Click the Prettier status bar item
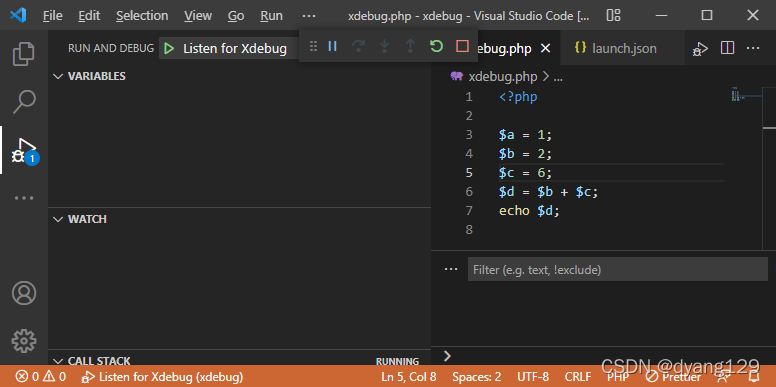This screenshot has height=387, width=776. tap(674, 377)
